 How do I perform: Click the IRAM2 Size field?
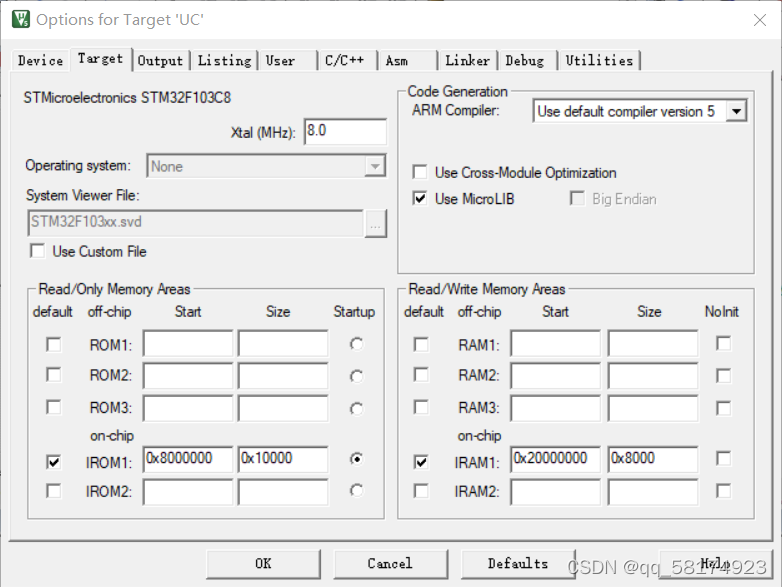click(653, 492)
